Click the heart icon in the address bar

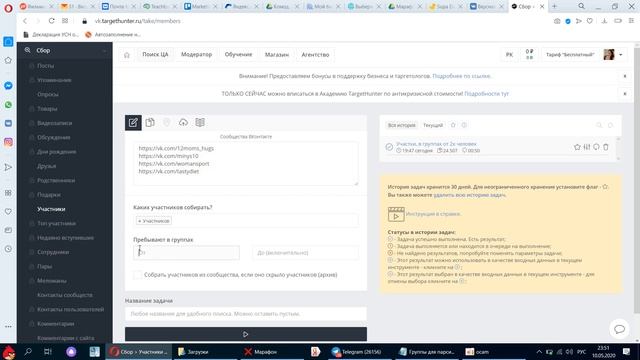(589, 21)
